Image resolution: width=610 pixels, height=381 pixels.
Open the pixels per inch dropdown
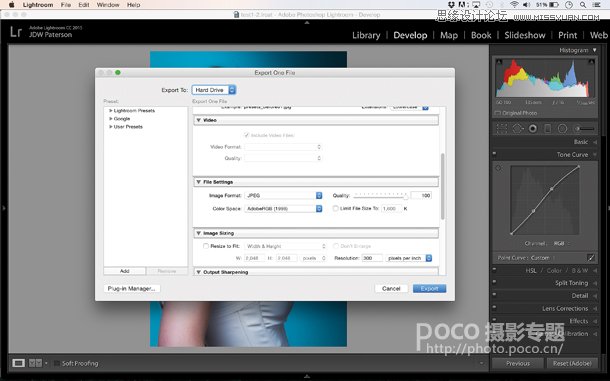point(408,258)
